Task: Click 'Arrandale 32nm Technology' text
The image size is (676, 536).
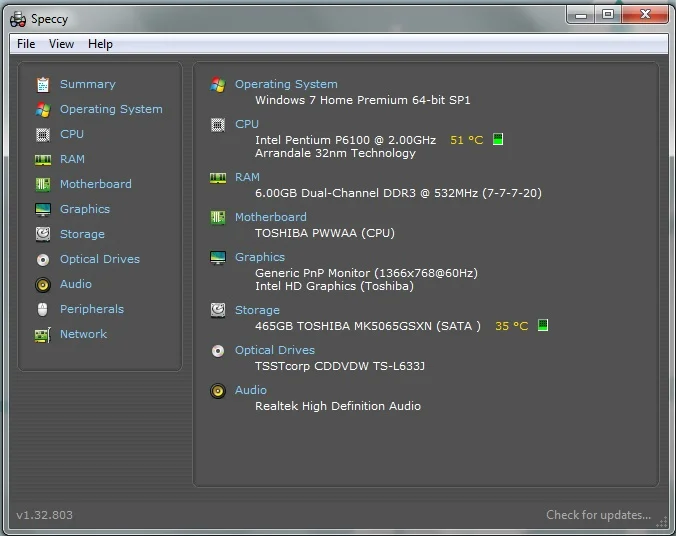Action: click(x=335, y=154)
